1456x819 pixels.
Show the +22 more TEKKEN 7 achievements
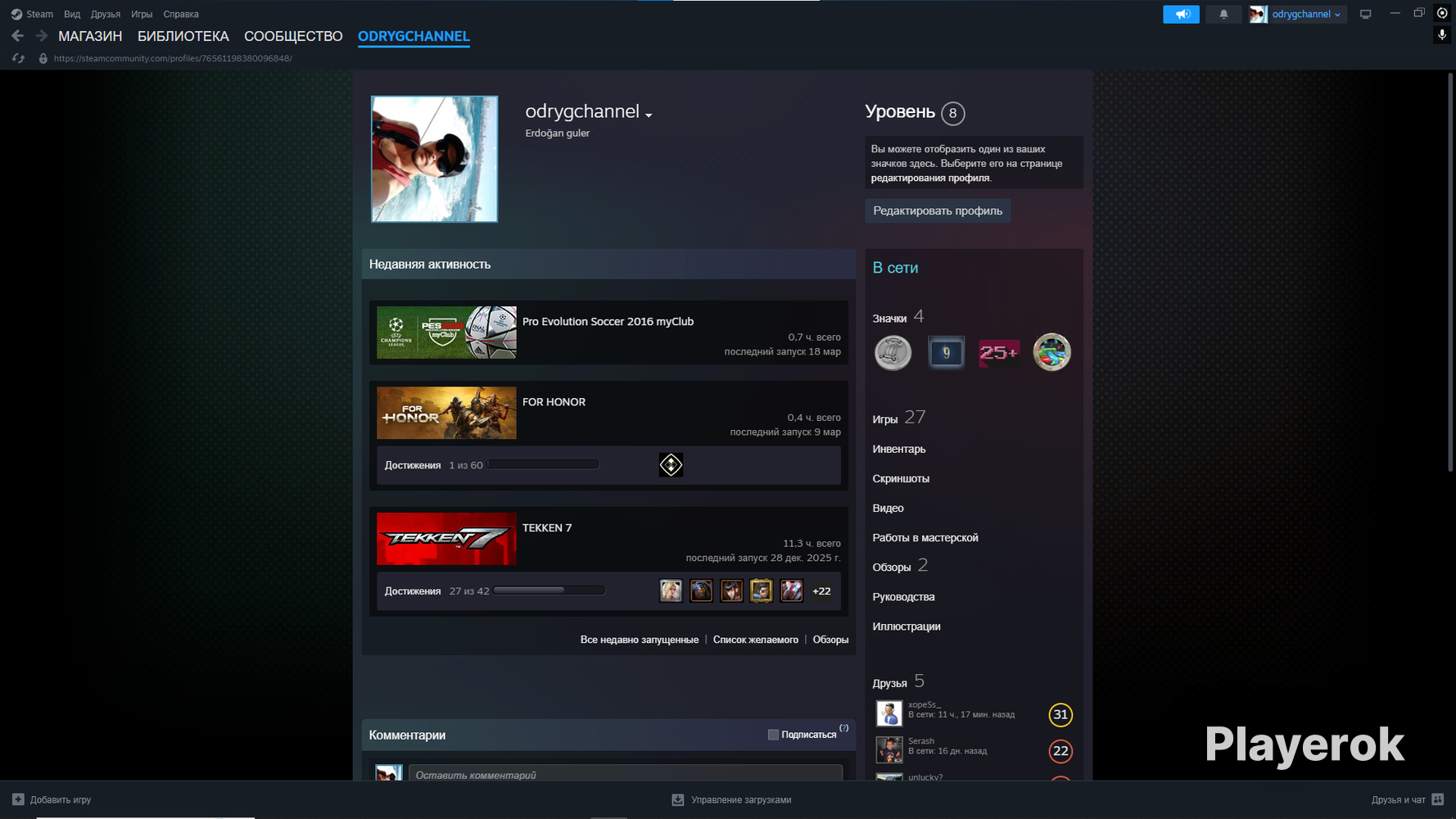click(821, 590)
